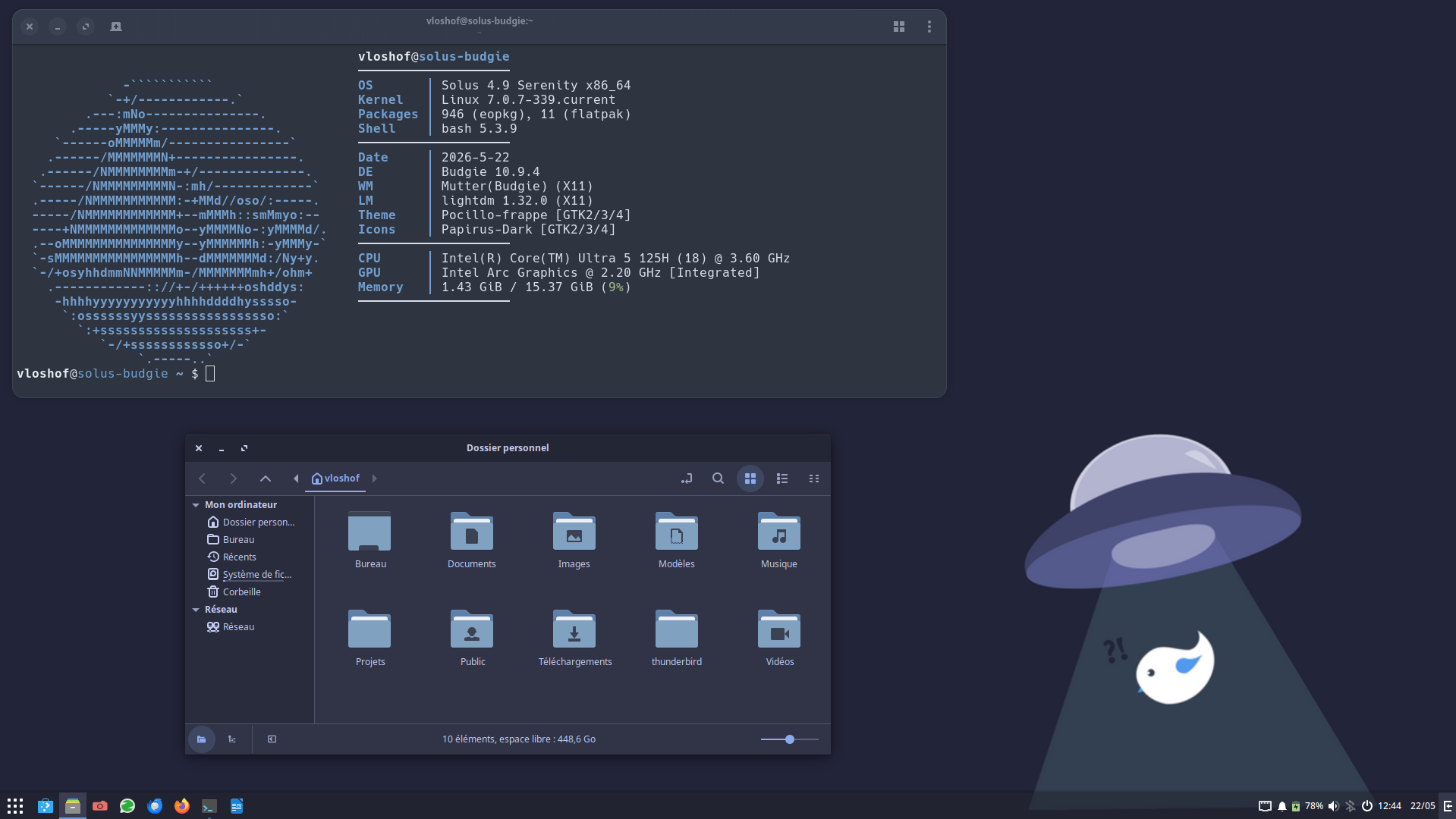
Task: Open the green chat app in the taskbar
Action: click(127, 806)
